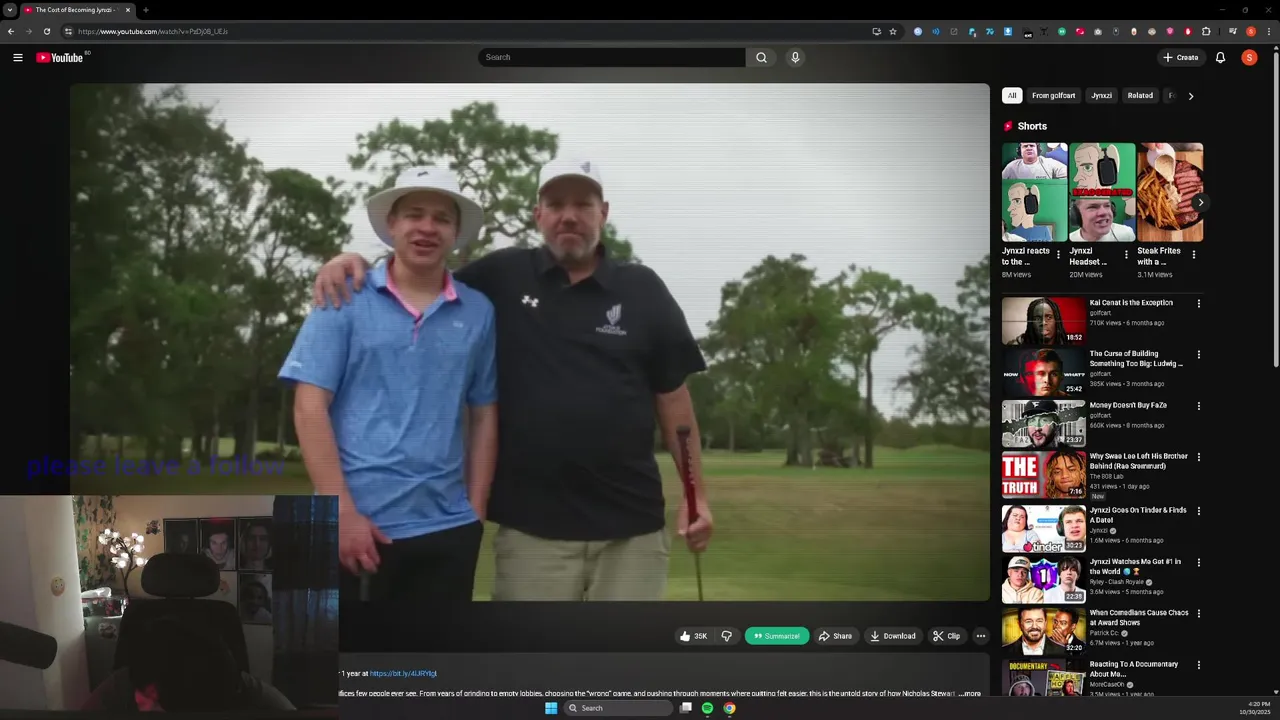Click the browser address bar URL

pos(153,31)
